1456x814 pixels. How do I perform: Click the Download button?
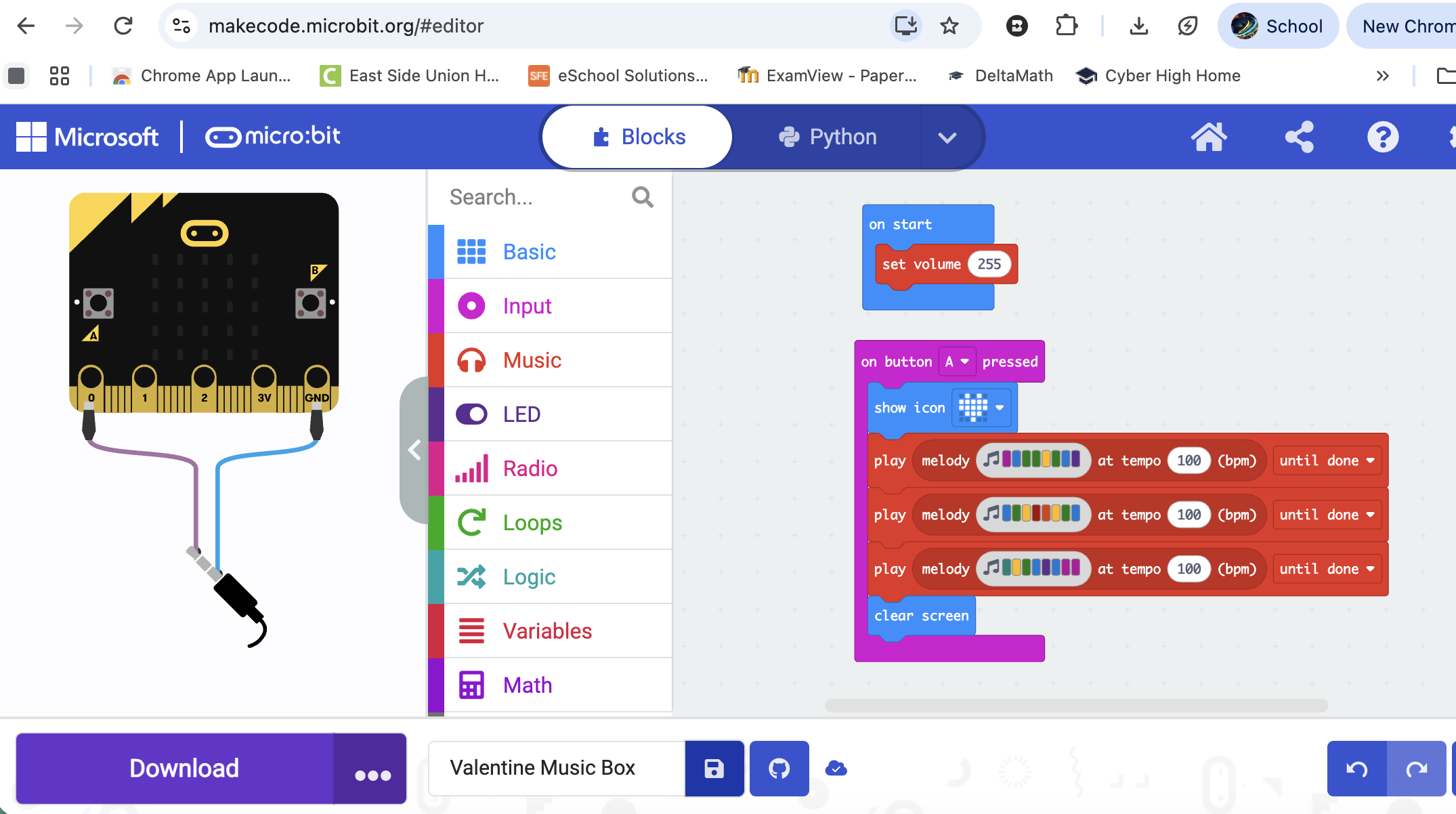[175, 769]
